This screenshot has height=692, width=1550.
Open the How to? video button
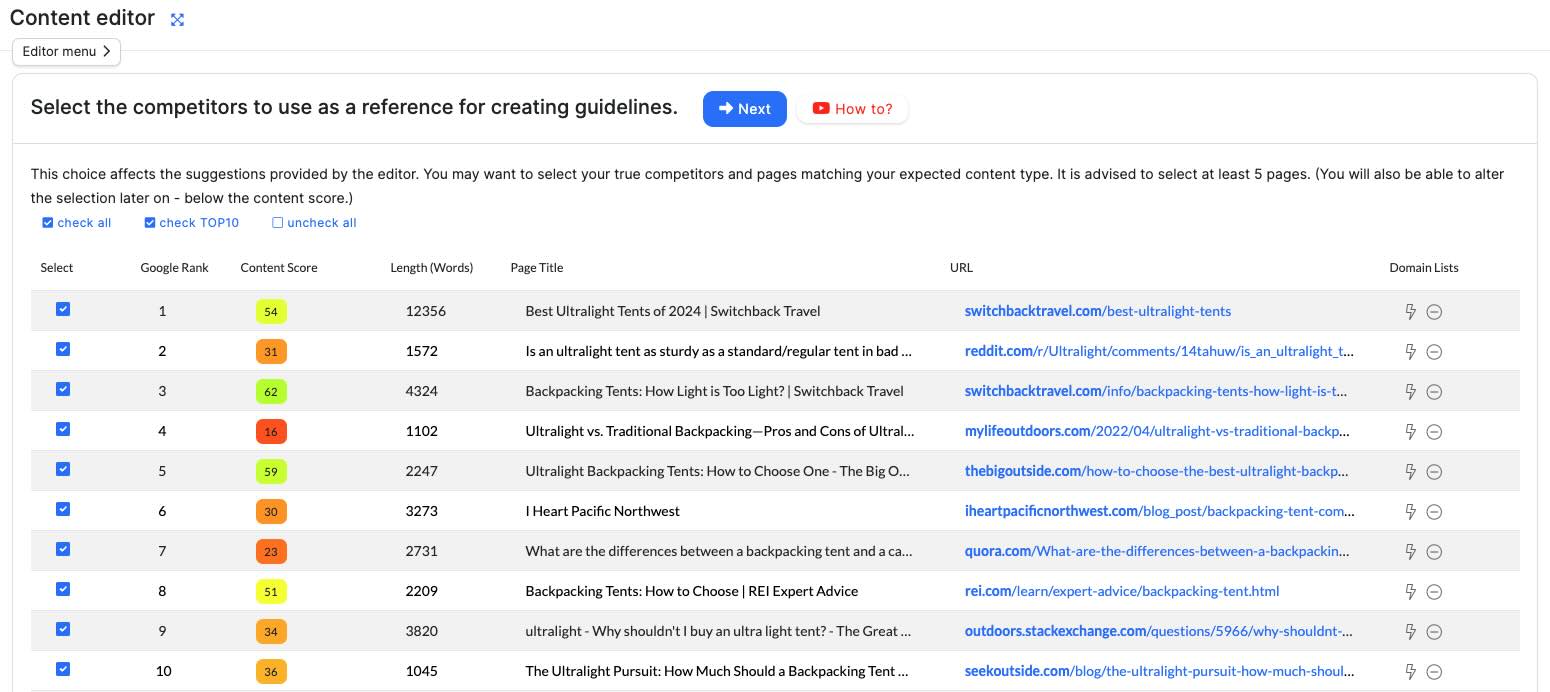point(853,109)
